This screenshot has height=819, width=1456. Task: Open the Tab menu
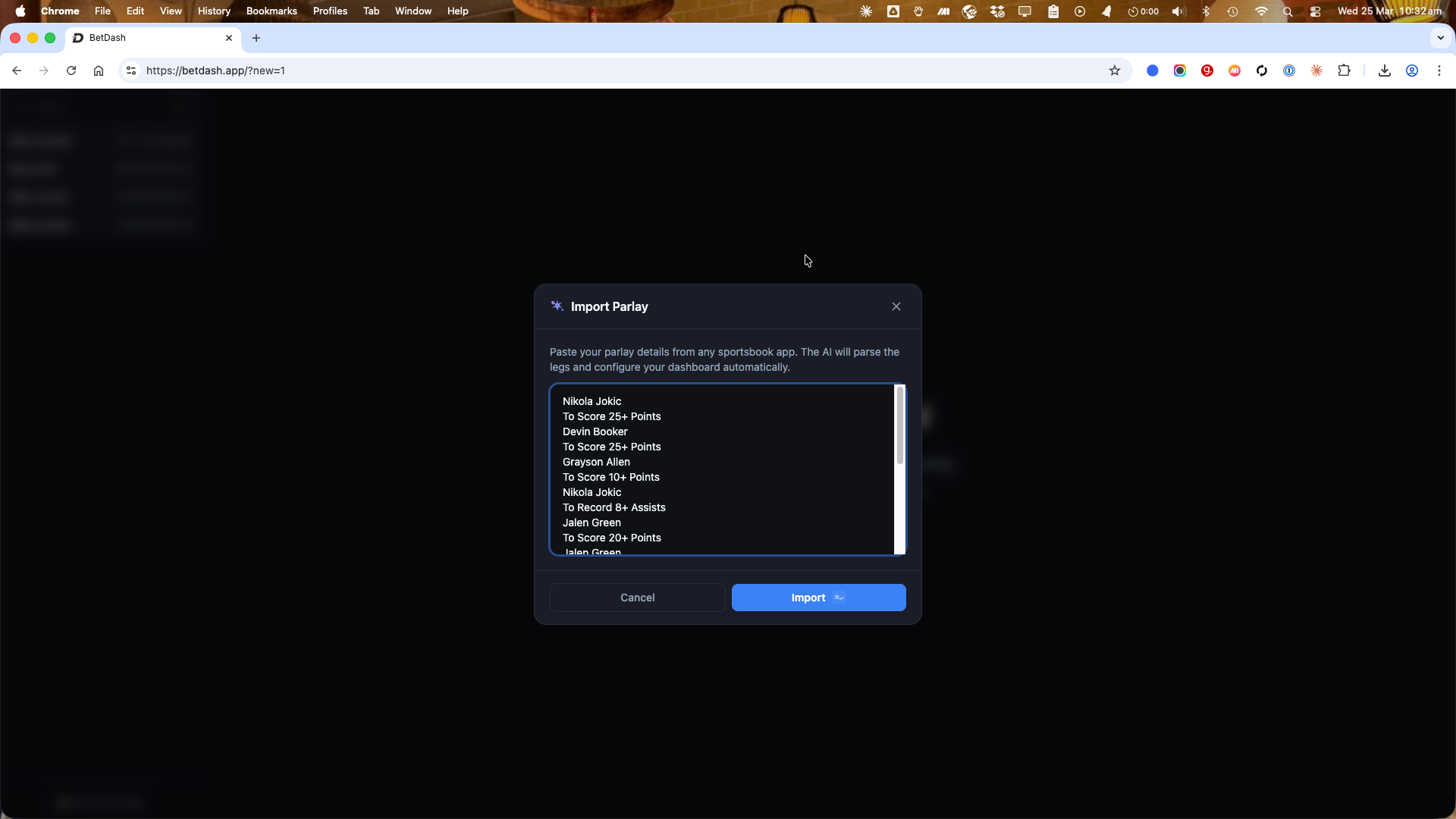point(371,11)
